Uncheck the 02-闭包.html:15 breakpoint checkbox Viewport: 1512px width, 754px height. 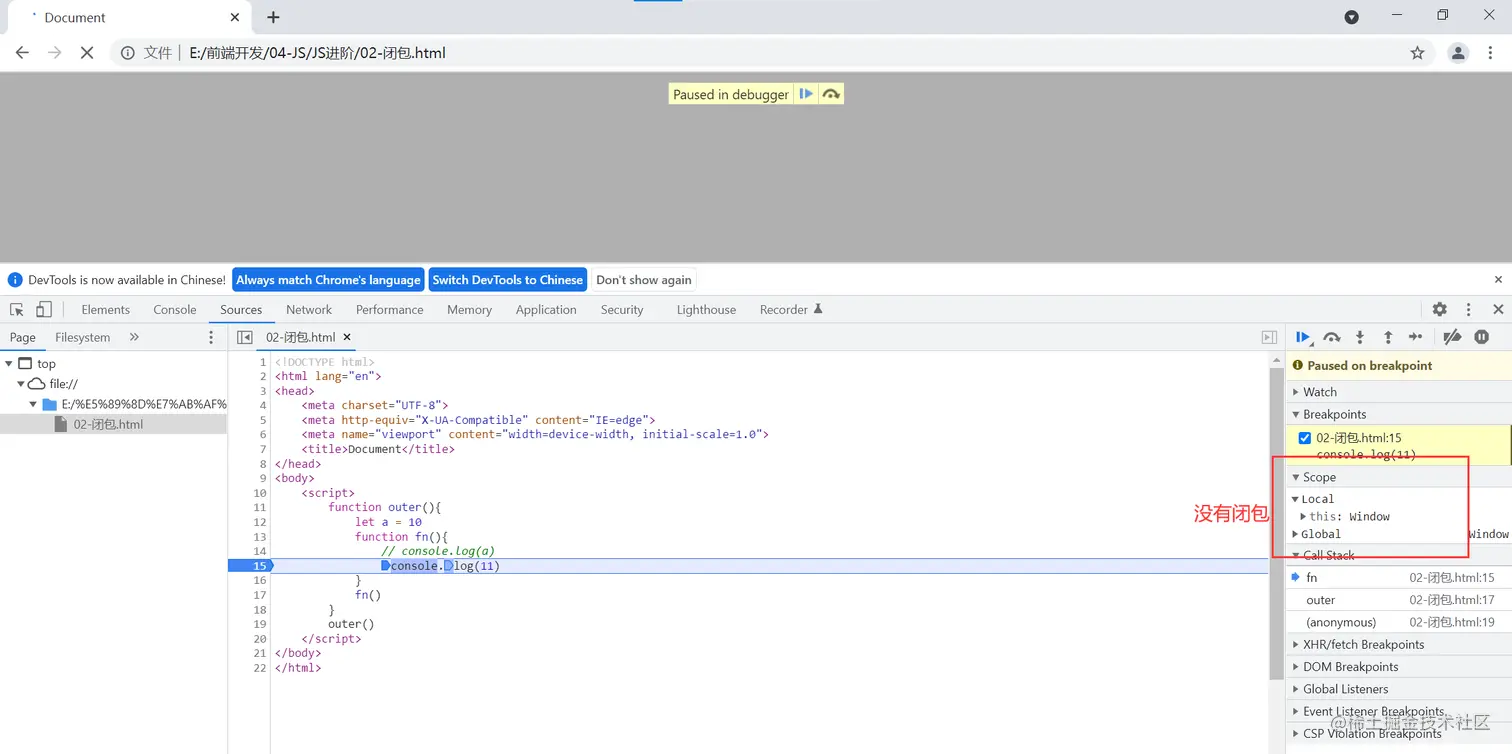1304,438
